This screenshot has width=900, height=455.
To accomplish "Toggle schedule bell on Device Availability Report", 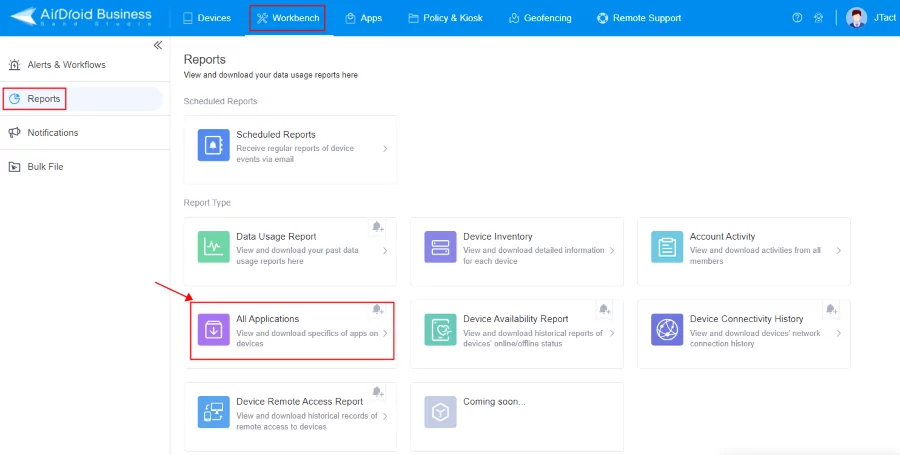I will pyautogui.click(x=605, y=309).
